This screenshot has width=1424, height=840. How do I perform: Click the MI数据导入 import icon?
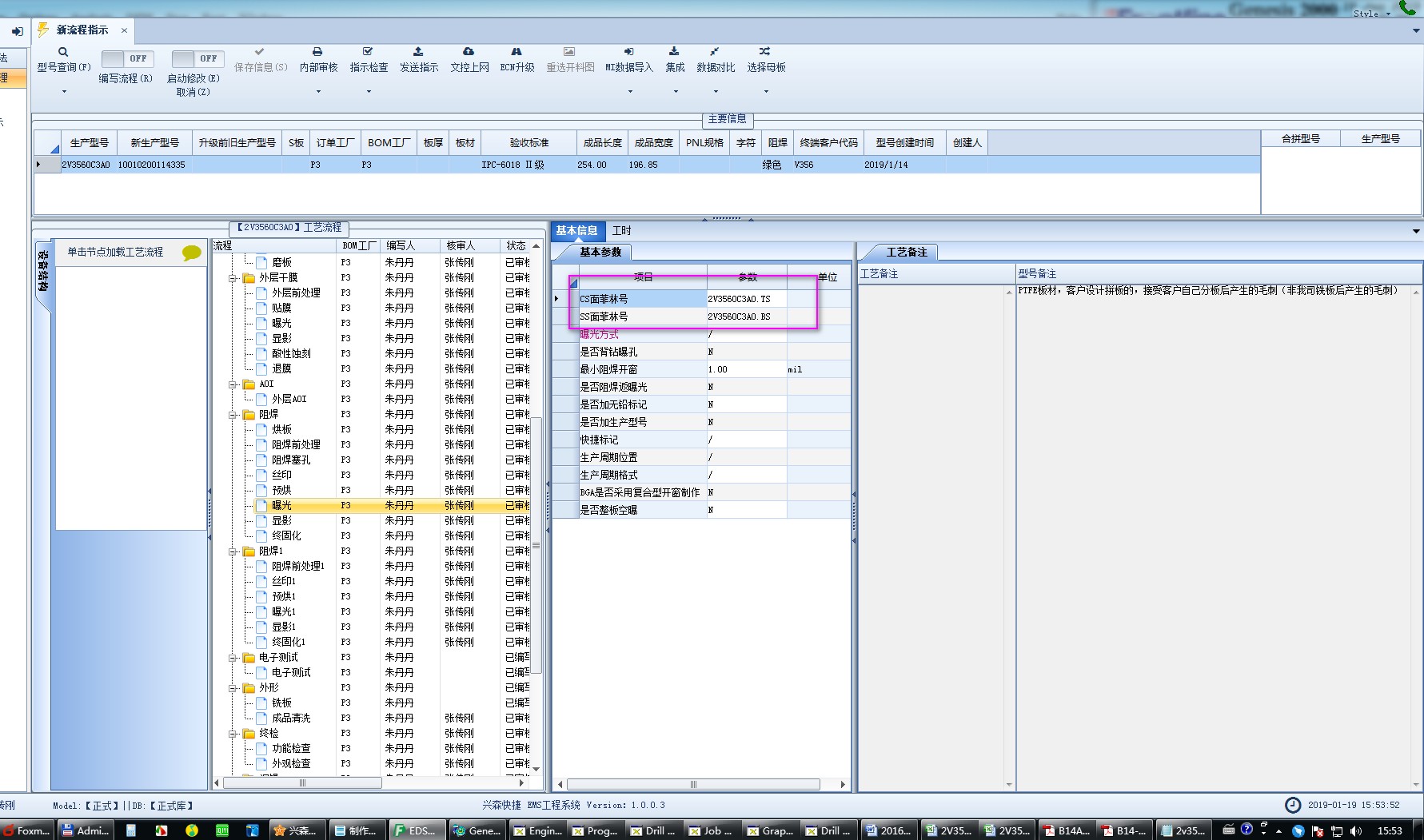pos(629,51)
